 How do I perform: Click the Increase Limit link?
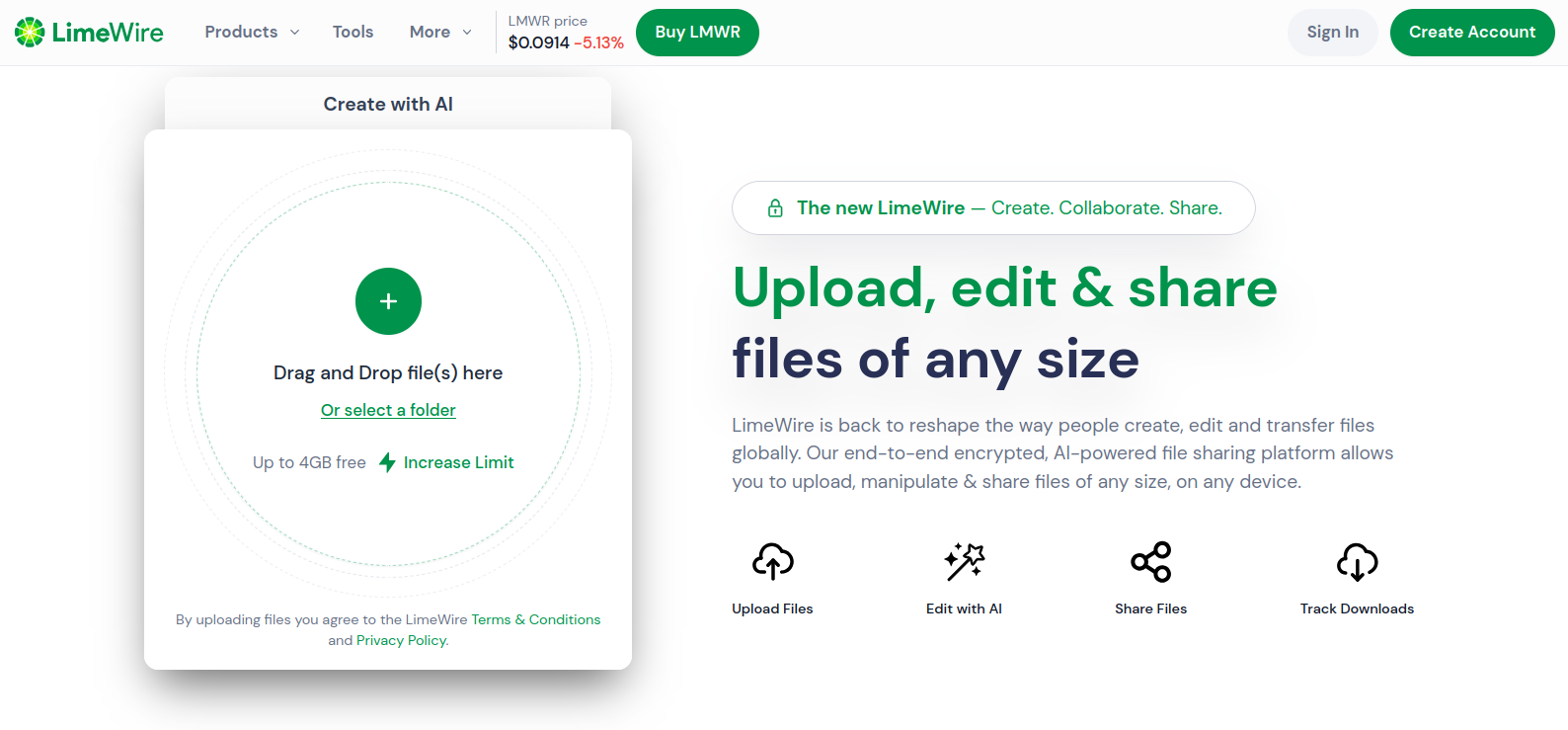tap(458, 462)
